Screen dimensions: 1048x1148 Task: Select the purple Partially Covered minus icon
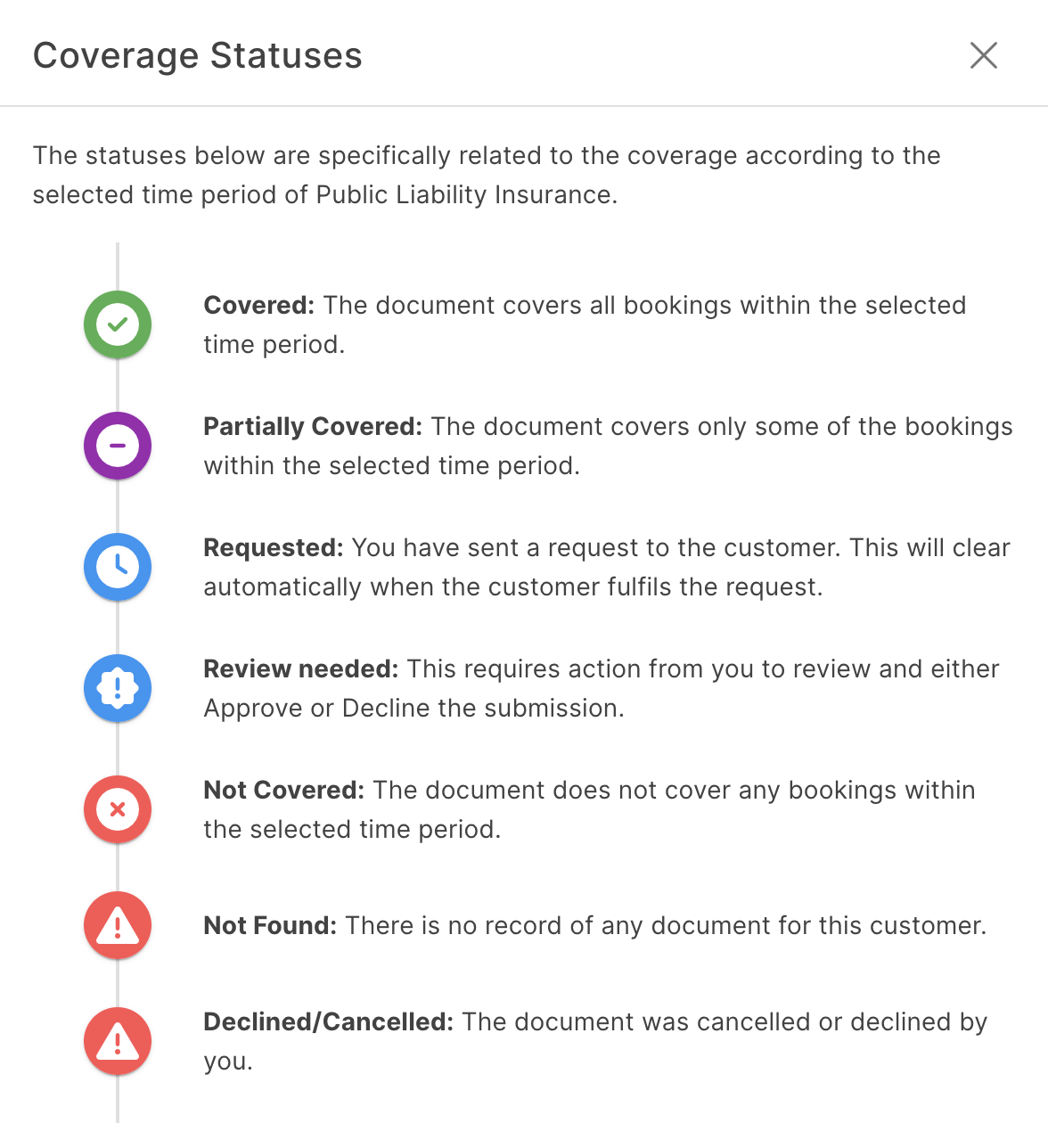pos(117,446)
